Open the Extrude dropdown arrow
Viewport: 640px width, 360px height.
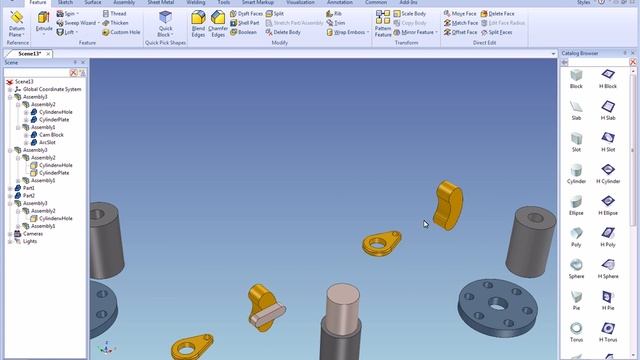44,34
